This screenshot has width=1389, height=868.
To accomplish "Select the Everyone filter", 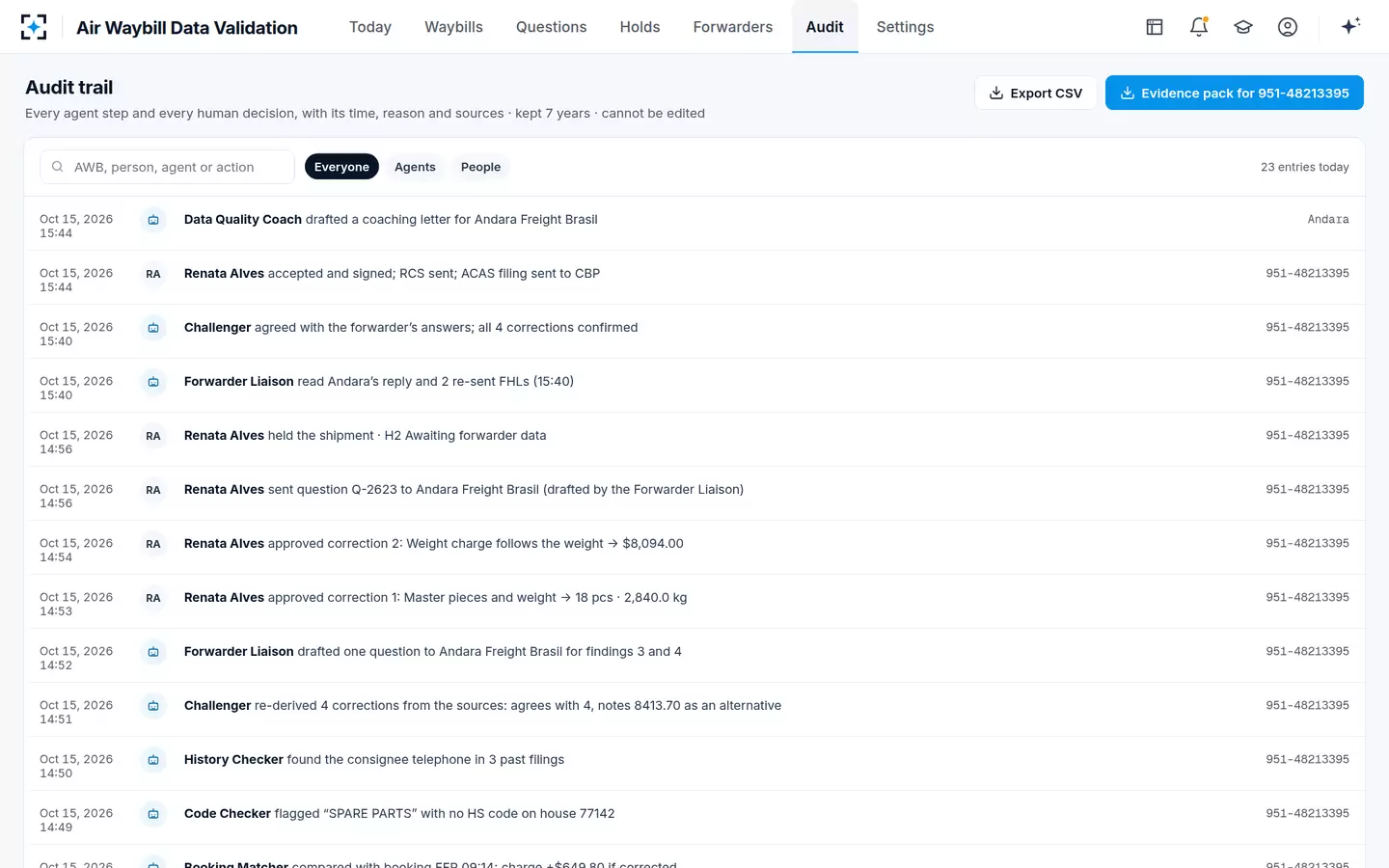I will click(x=341, y=167).
